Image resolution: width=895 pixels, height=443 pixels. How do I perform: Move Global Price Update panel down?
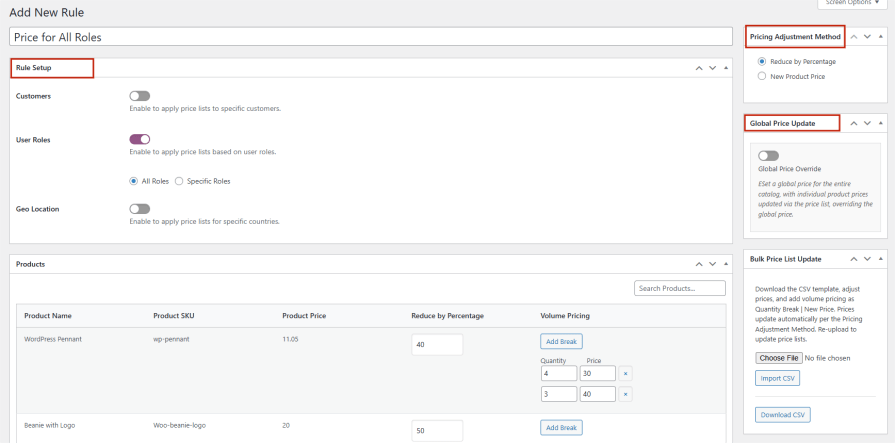pyautogui.click(x=867, y=123)
